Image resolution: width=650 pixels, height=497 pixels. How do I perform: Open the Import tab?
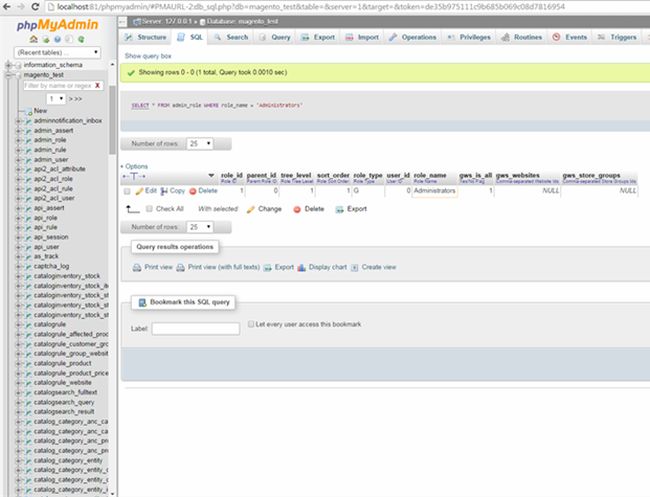[362, 37]
